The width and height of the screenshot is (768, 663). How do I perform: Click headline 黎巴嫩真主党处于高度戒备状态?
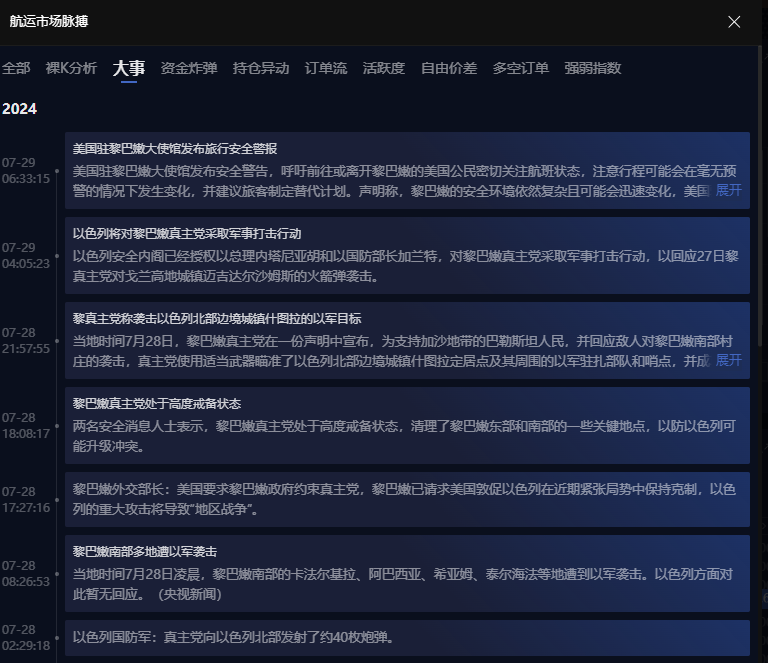point(157,404)
